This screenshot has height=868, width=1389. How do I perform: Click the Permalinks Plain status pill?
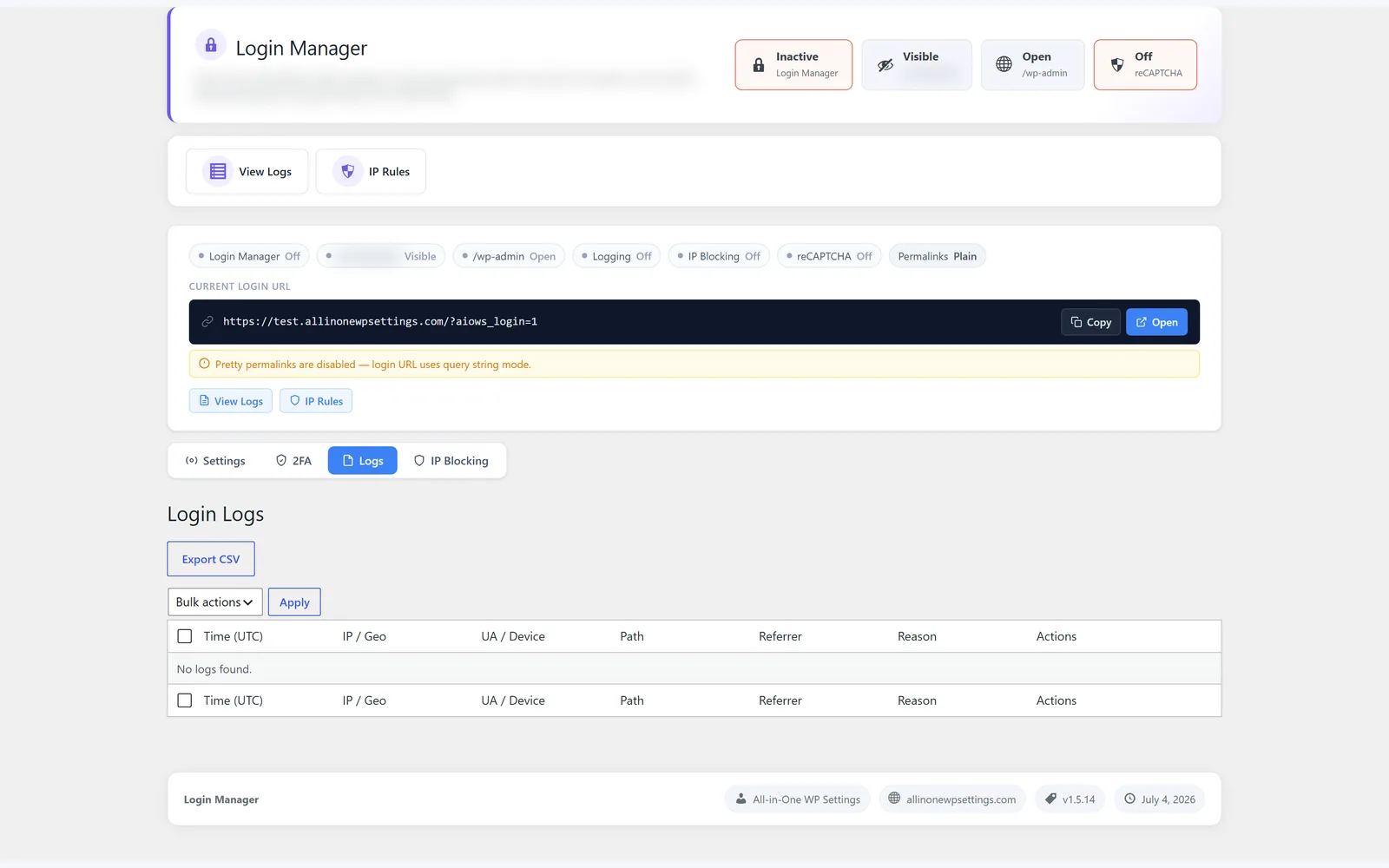click(x=938, y=256)
